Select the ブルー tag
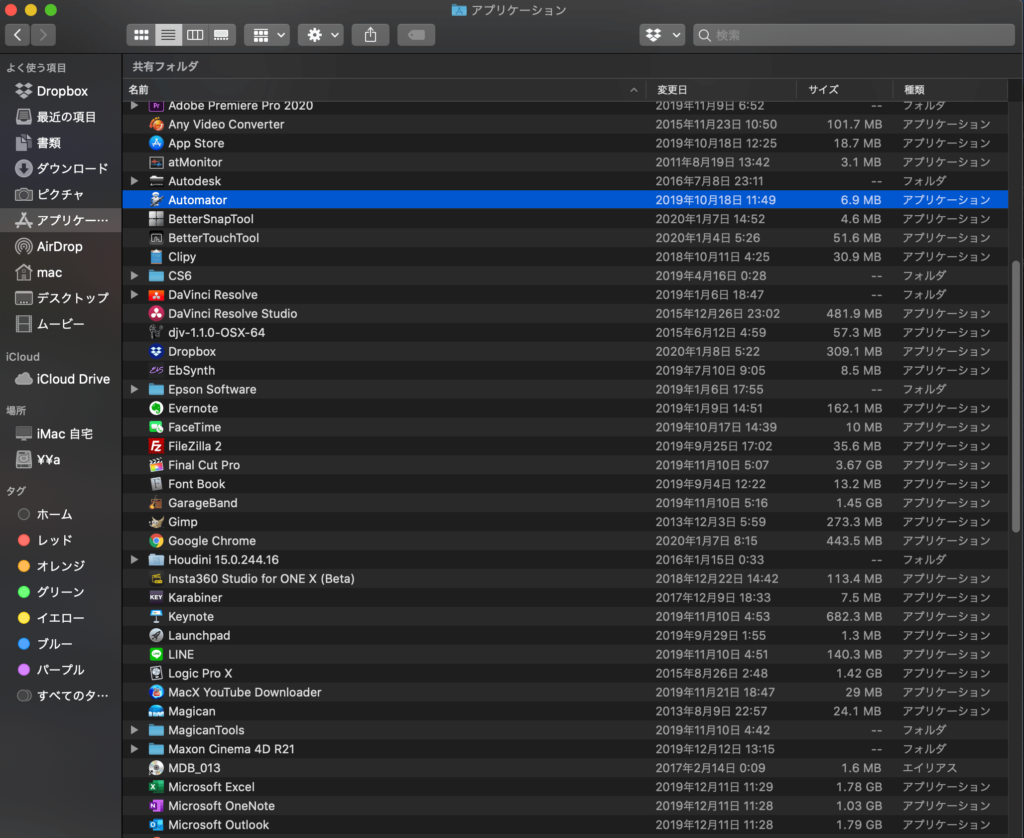Image resolution: width=1024 pixels, height=838 pixels. click(x=60, y=644)
